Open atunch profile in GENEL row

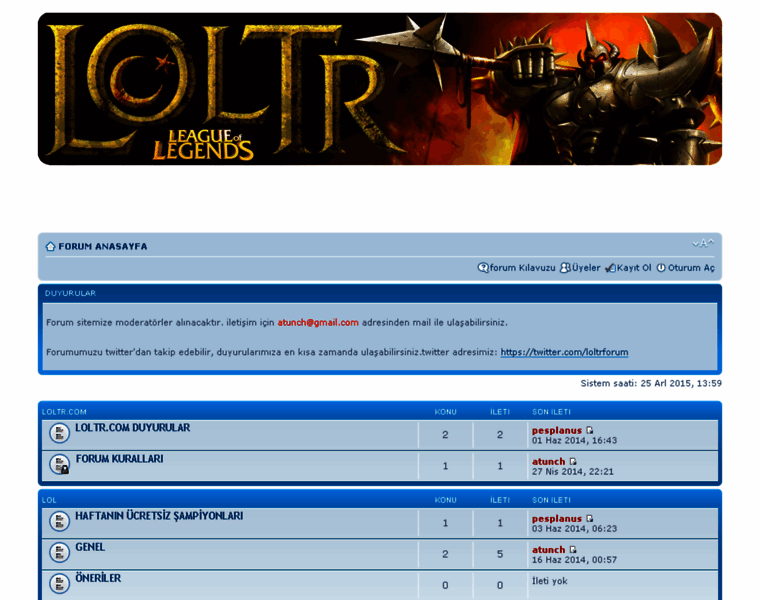pos(549,550)
